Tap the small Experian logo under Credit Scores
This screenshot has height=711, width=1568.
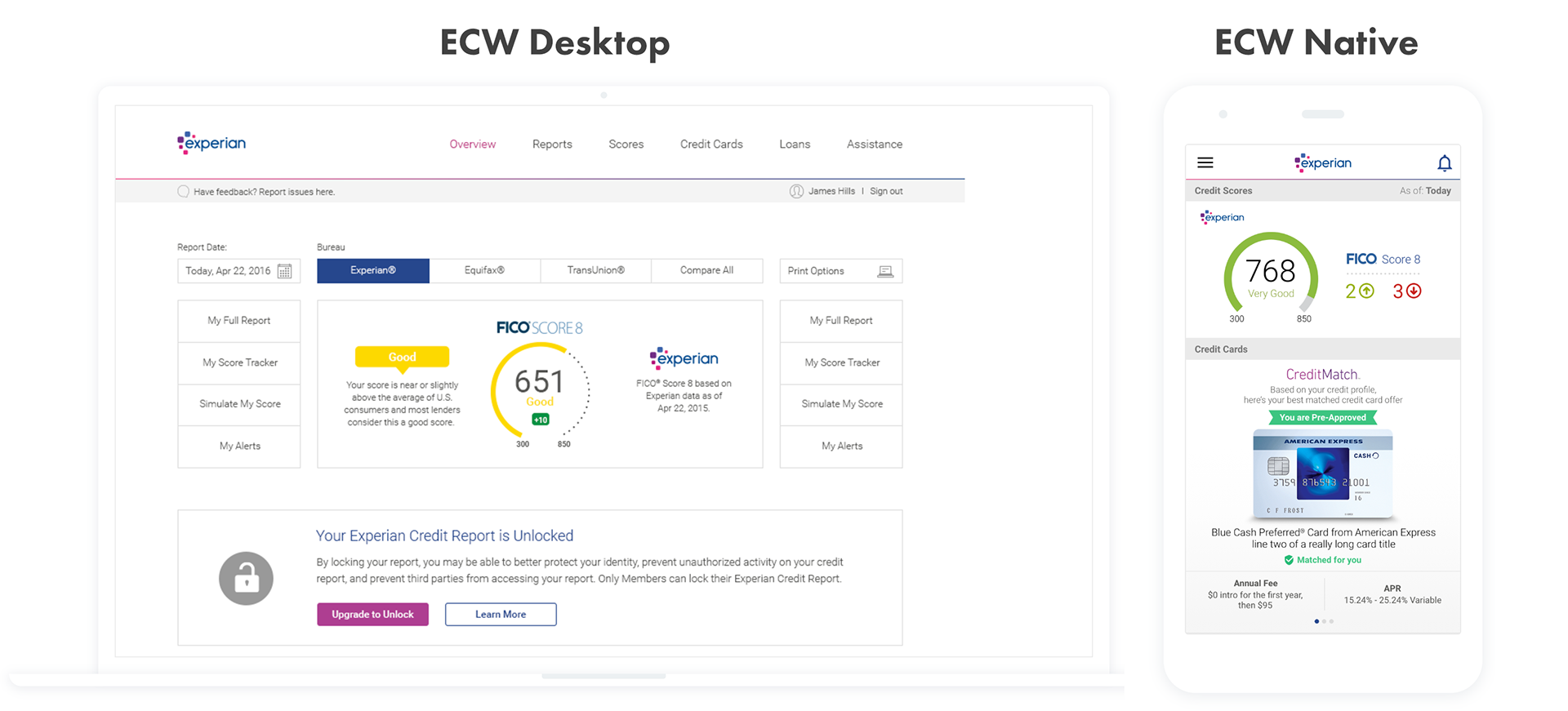1222,217
